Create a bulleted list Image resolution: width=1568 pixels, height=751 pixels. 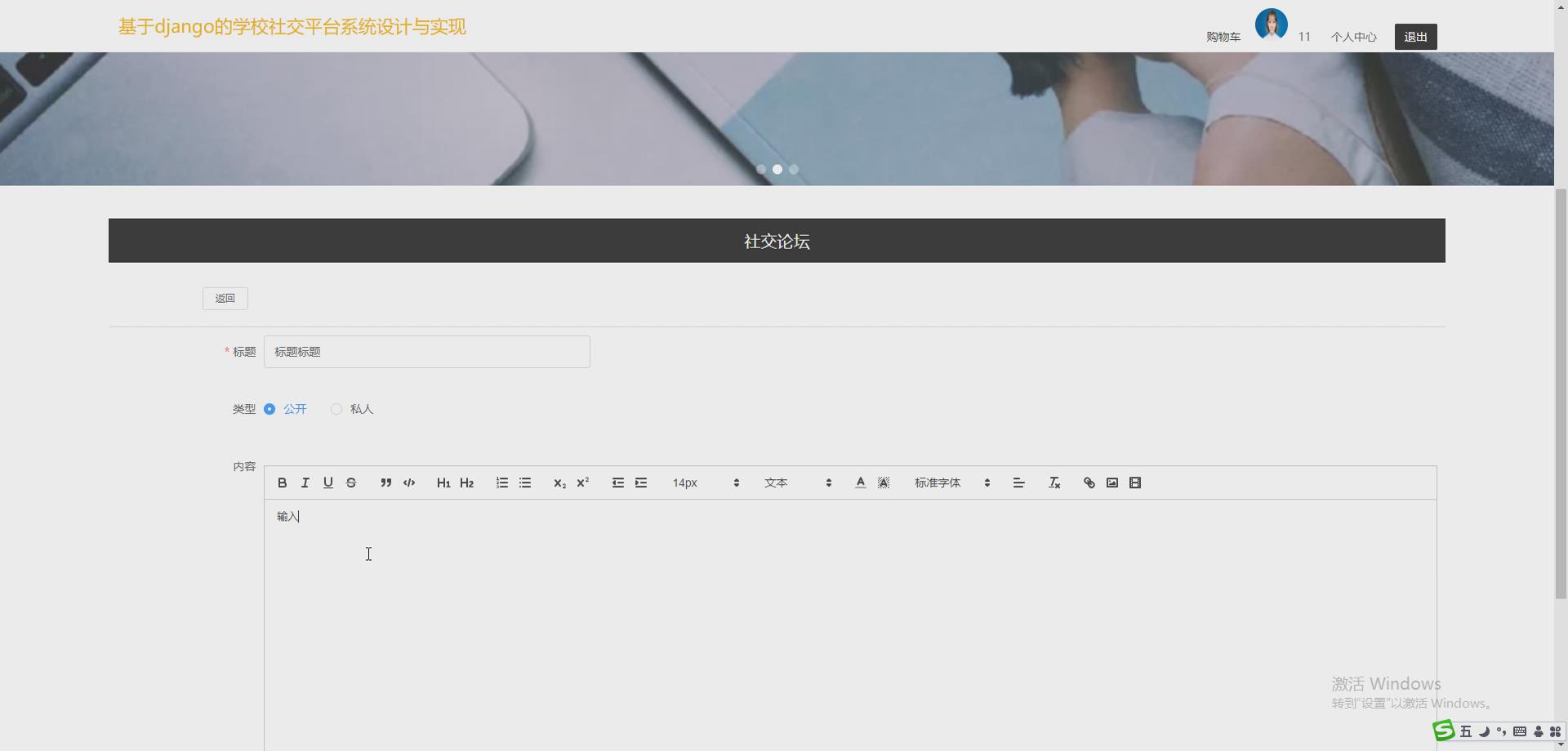pos(525,483)
